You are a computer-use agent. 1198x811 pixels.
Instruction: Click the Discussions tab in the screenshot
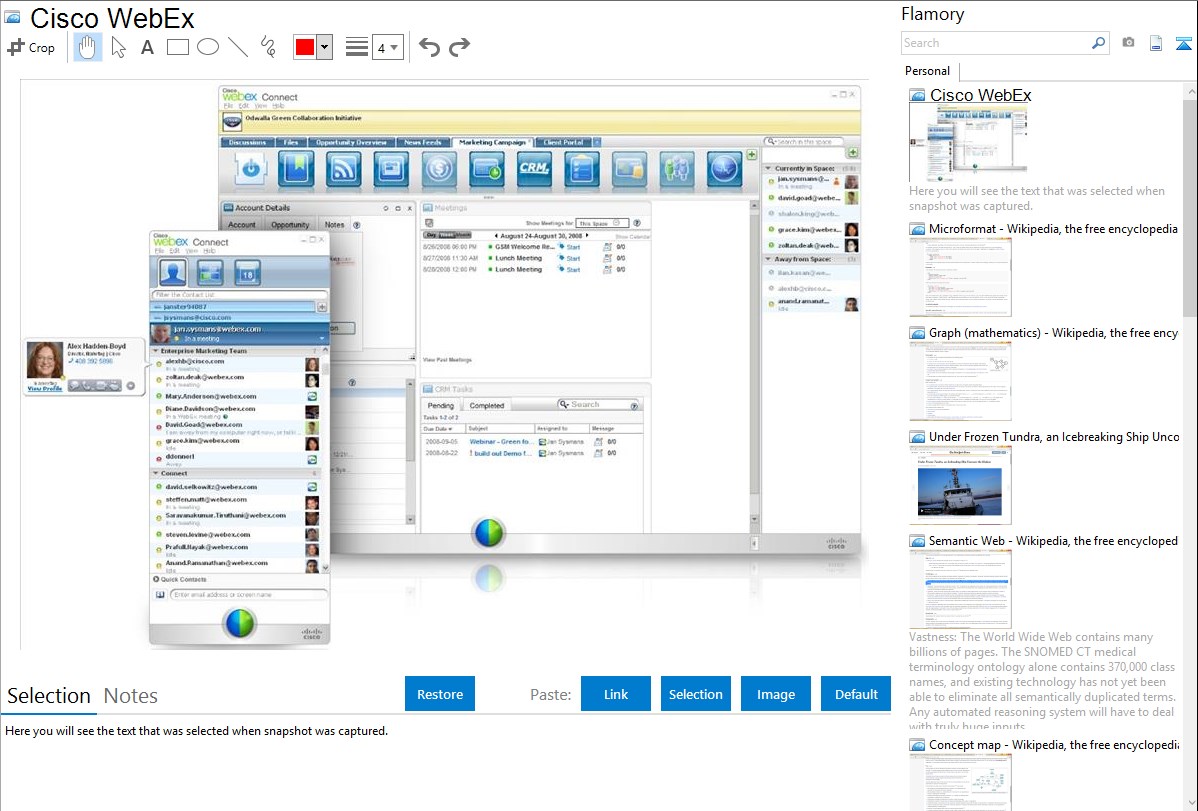point(247,142)
